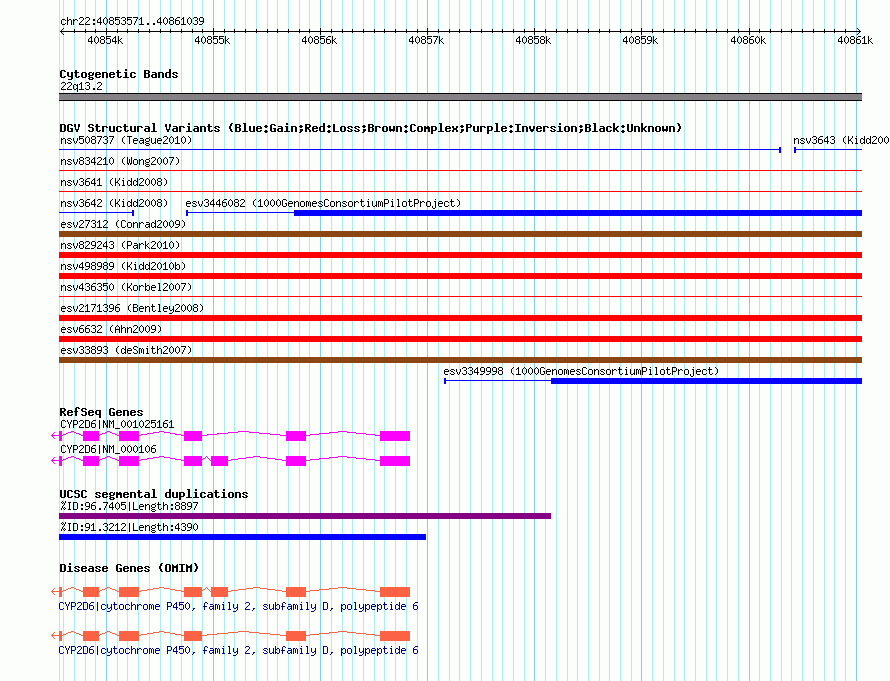Screen dimensions: 890x681
Task: Click the nsv498989 (Kidd2010b) label
Action: tap(123, 266)
